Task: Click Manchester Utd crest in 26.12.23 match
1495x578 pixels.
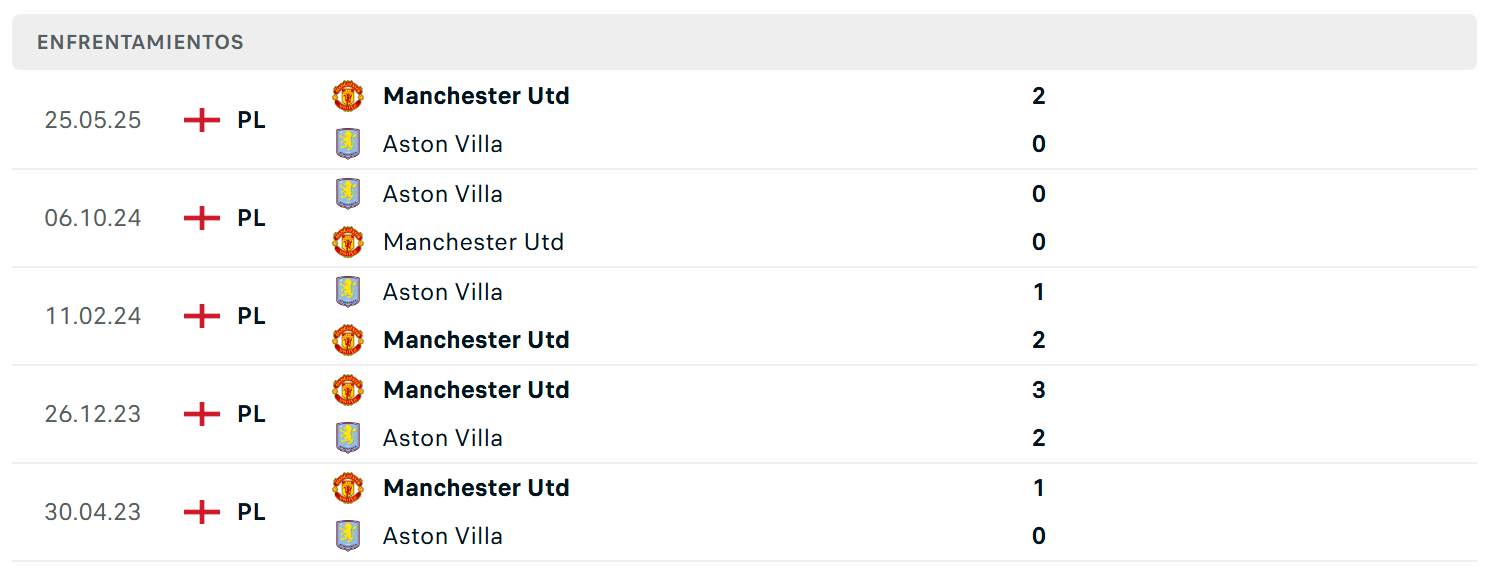Action: [x=348, y=390]
